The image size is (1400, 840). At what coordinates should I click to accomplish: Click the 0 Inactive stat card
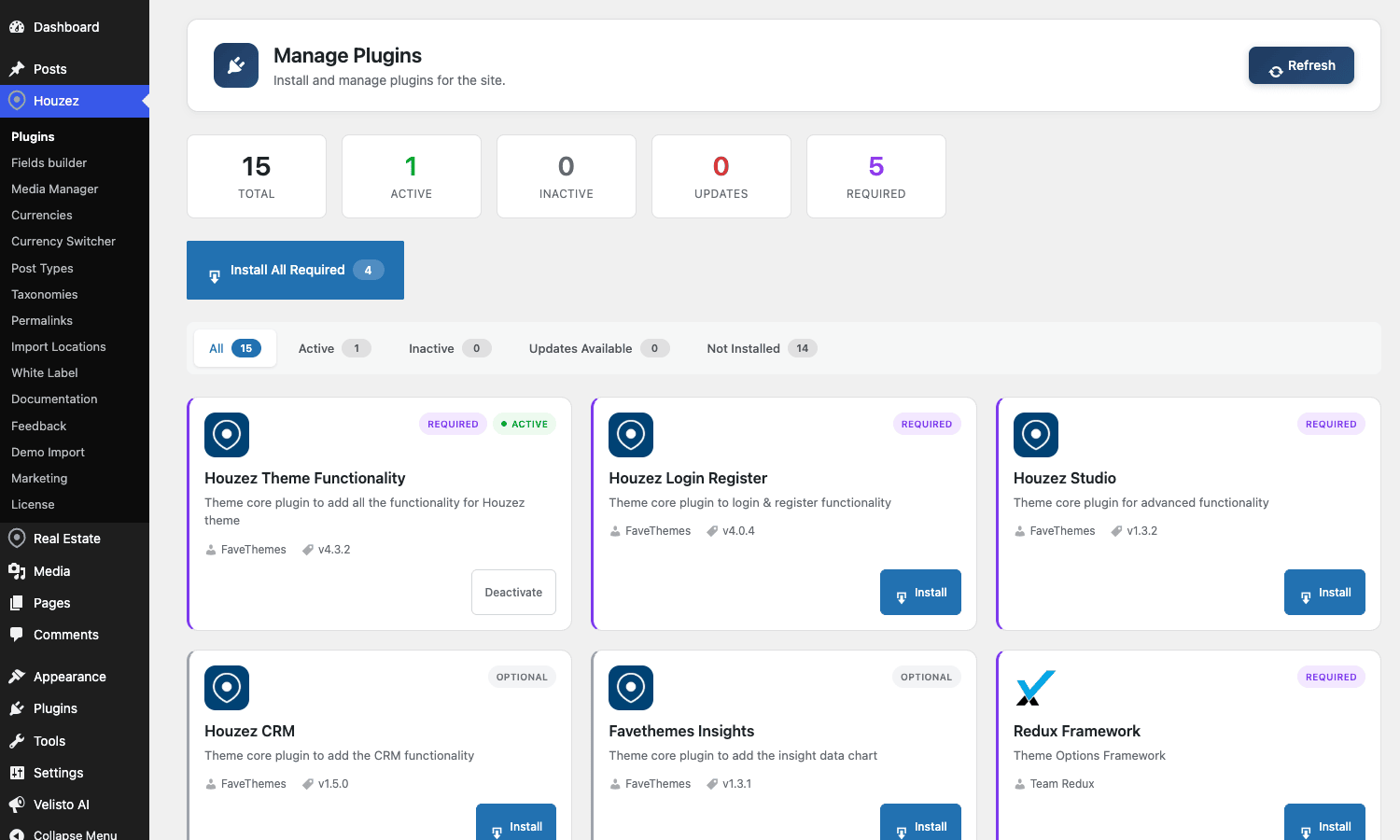(x=567, y=176)
